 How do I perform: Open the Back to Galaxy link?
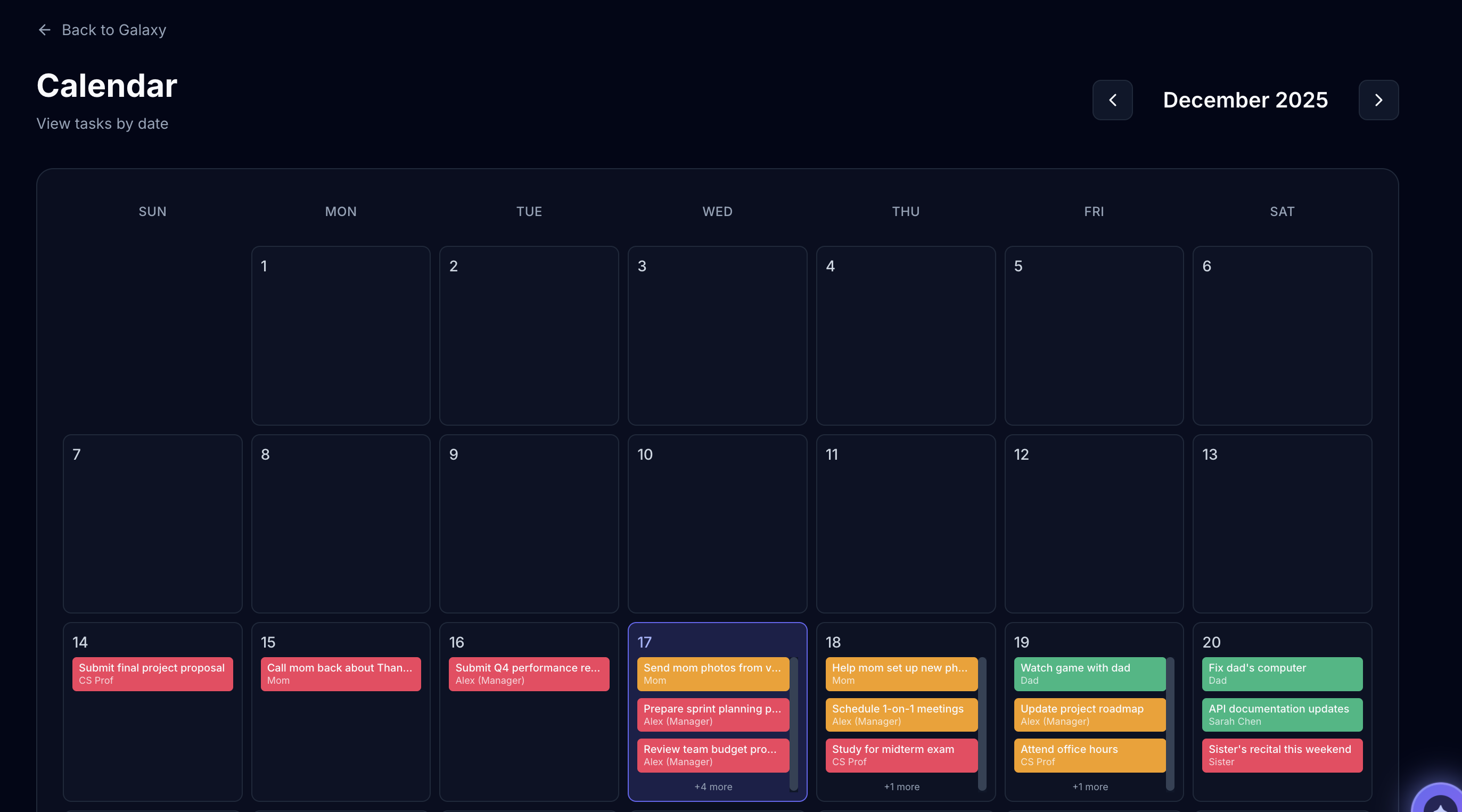pos(113,29)
